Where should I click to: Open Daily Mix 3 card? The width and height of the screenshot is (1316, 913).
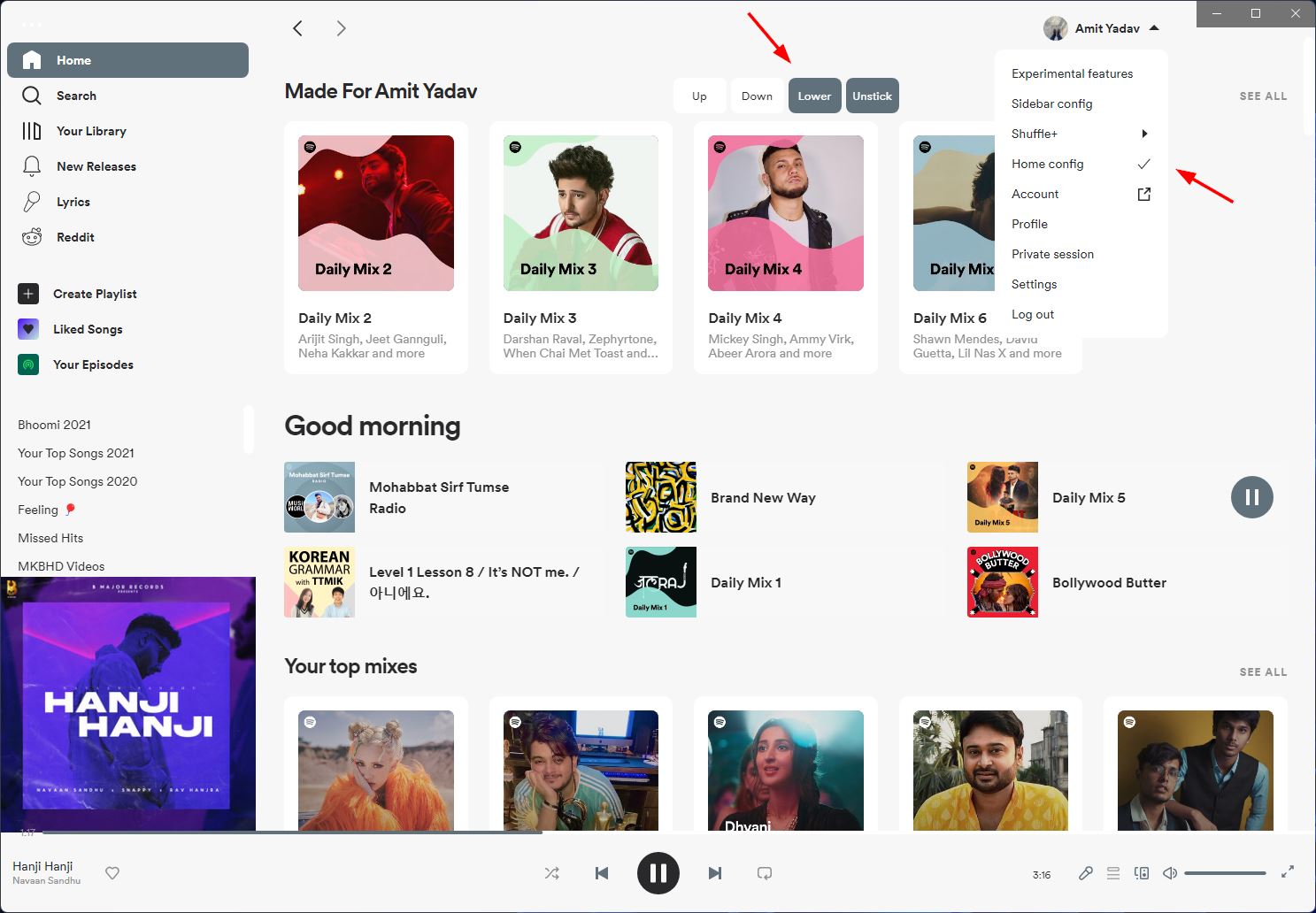click(x=581, y=248)
